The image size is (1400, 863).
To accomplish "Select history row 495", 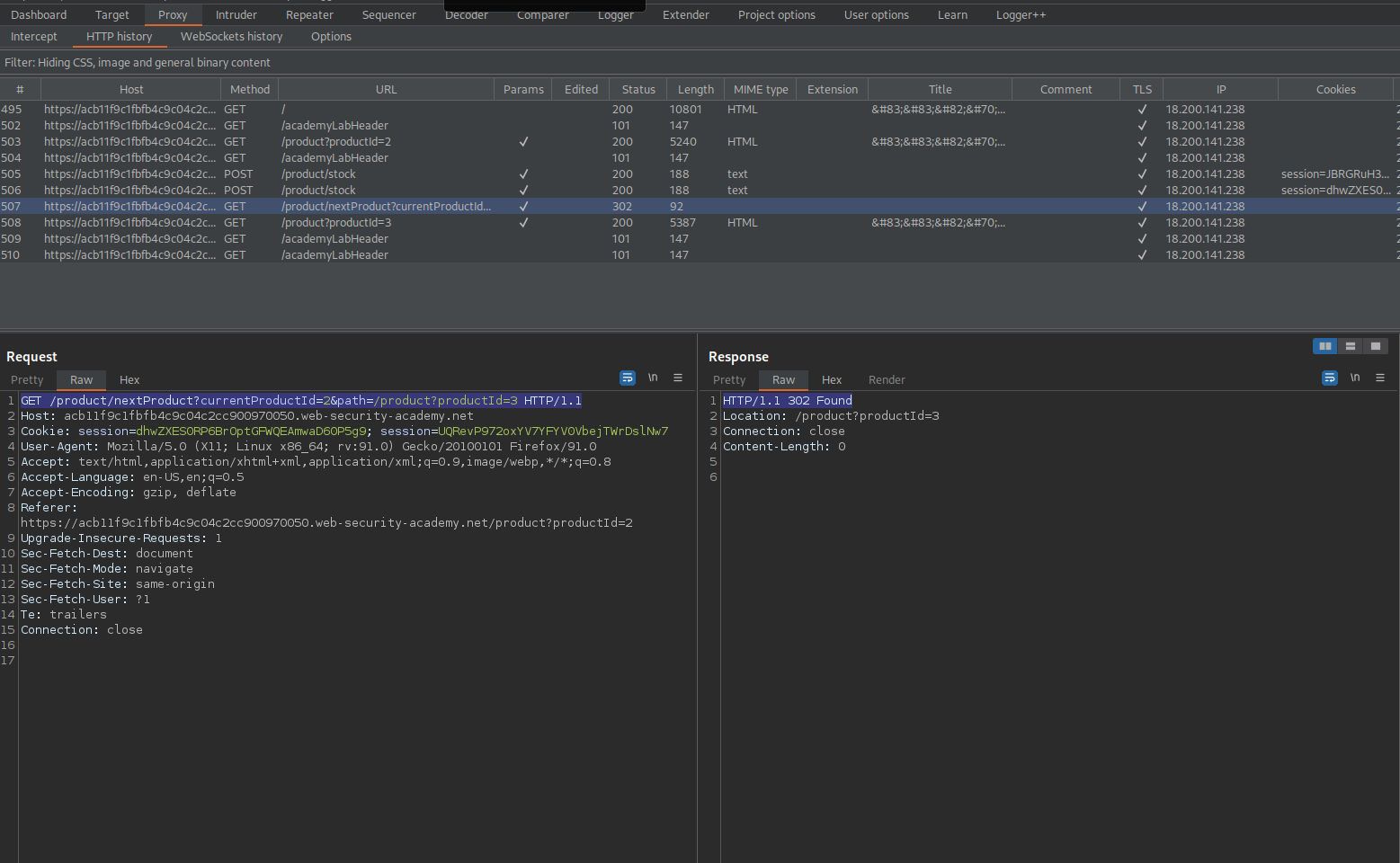I will coord(700,110).
